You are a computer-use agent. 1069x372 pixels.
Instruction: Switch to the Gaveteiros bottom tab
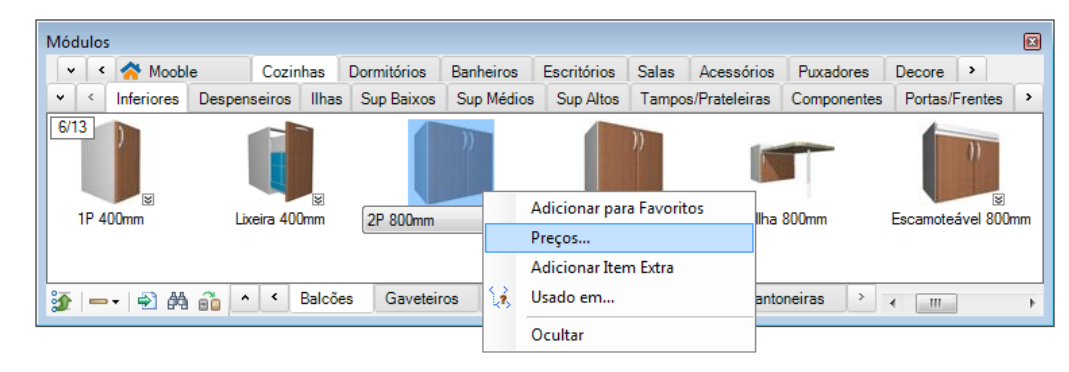click(421, 298)
